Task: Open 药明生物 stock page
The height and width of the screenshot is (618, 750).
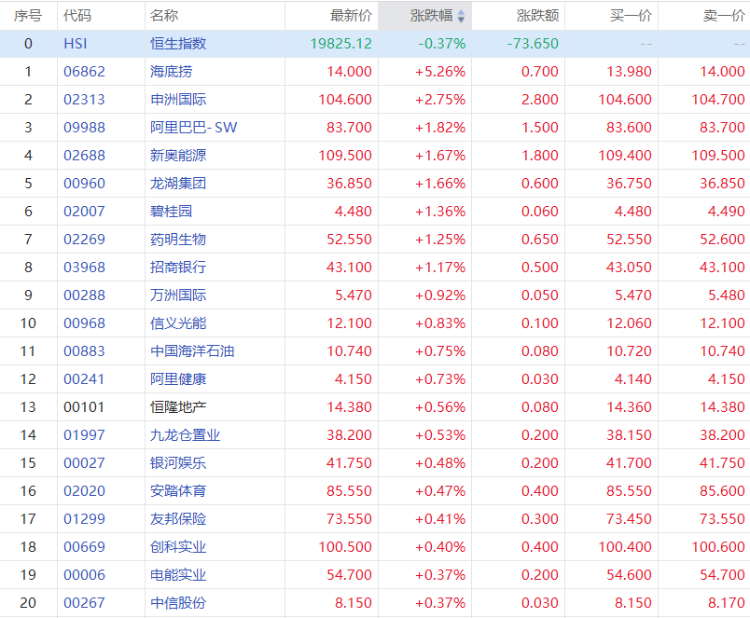Action: 178,240
